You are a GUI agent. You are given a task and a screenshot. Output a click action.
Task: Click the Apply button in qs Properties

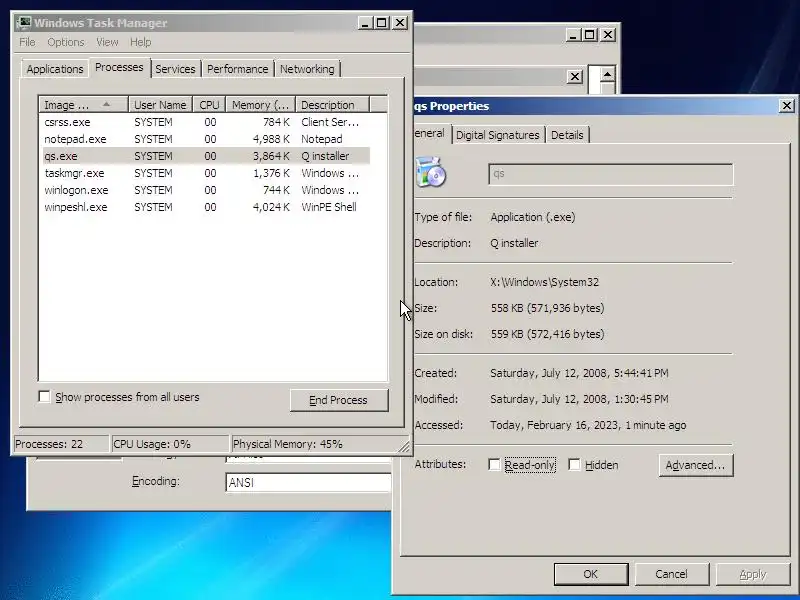753,574
